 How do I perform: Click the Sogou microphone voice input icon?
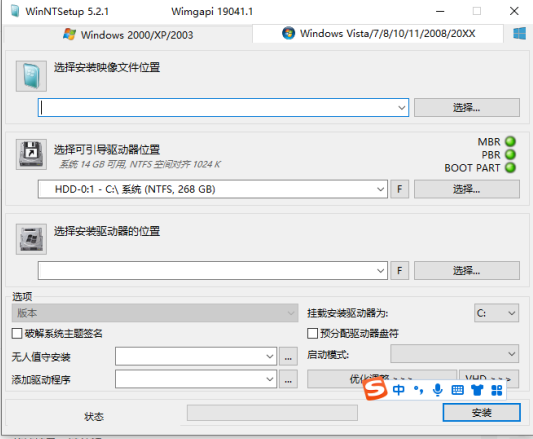(438, 390)
